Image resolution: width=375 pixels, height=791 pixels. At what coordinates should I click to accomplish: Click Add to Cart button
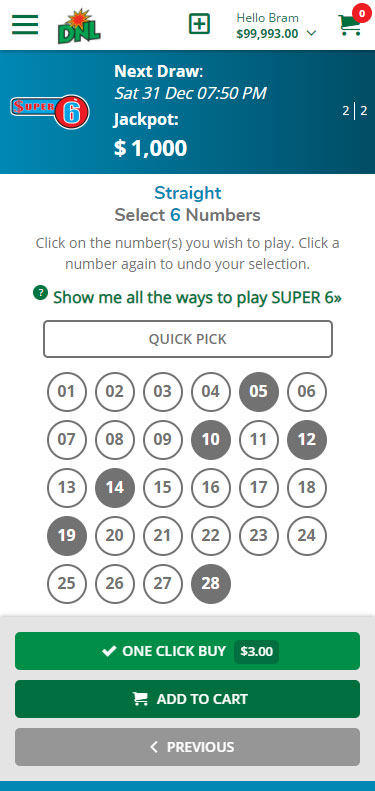187,699
